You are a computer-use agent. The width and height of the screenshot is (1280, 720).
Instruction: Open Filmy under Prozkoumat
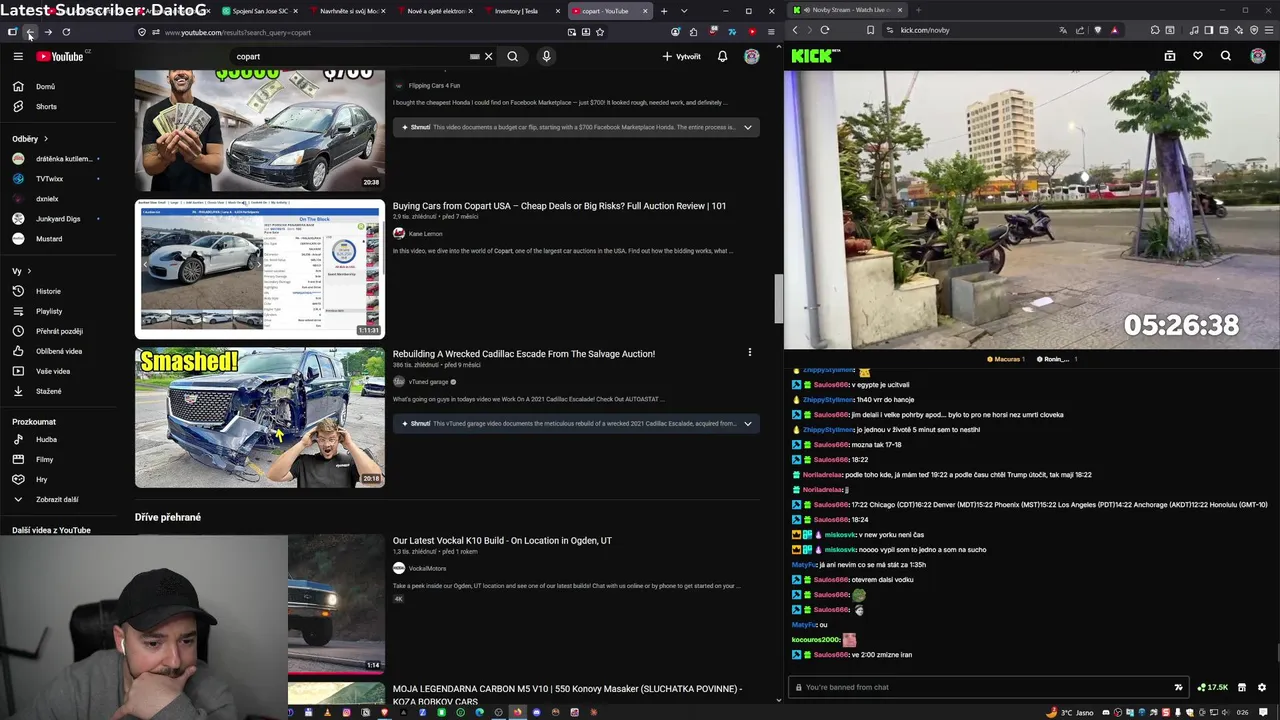(x=58, y=459)
